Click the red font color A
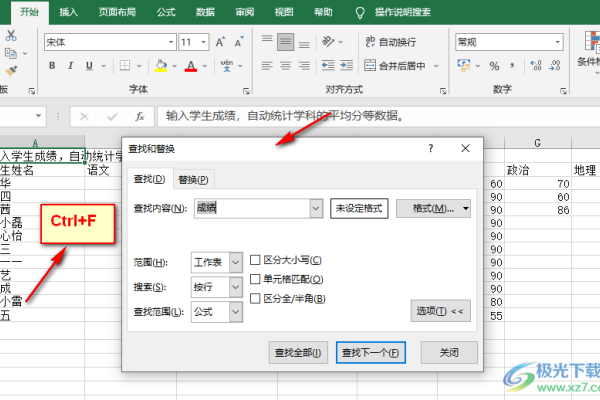Viewport: 600px width, 400px height. coord(191,66)
